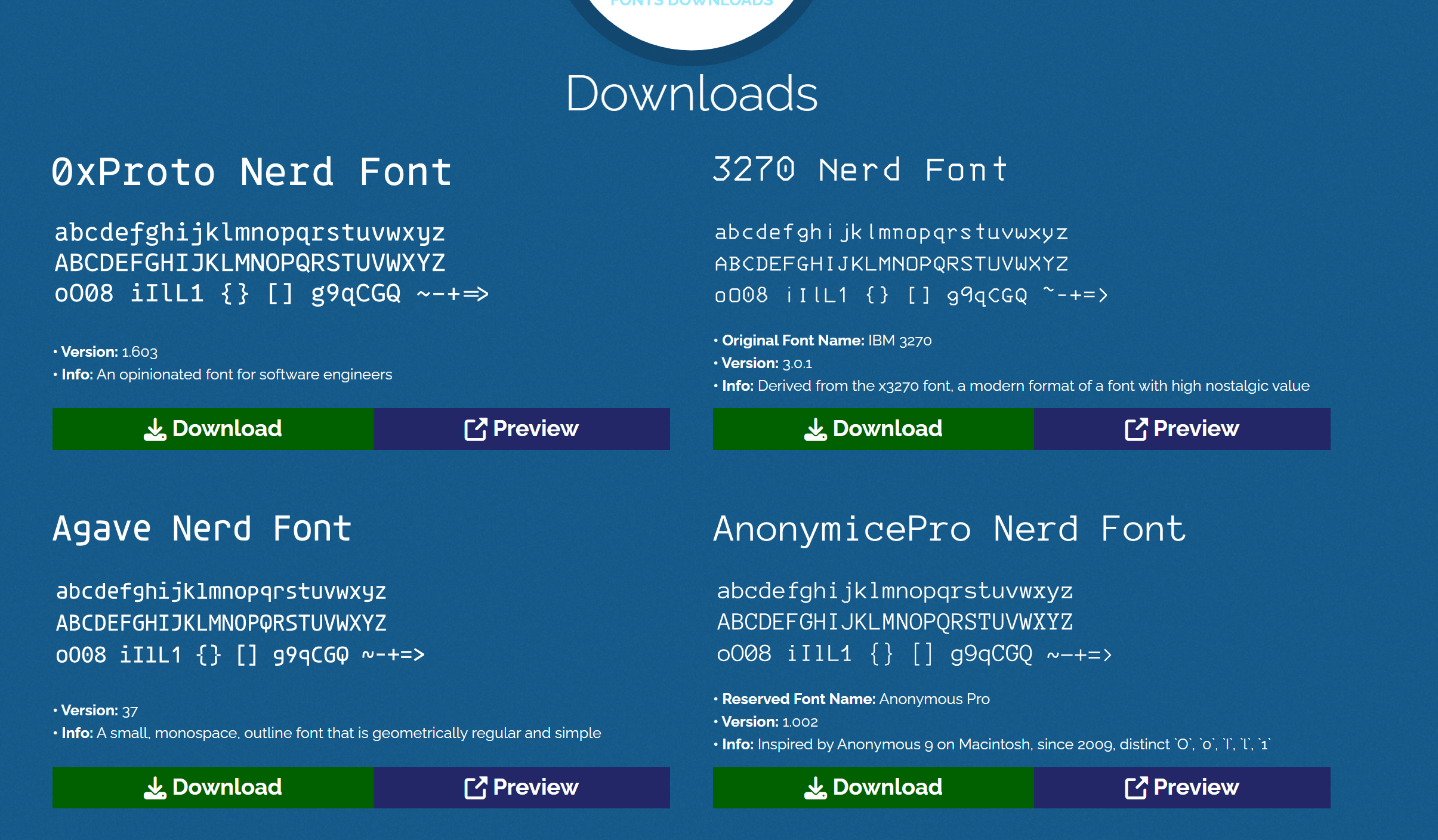Click the external-link icon in AnonymicePro Preview
The image size is (1438, 840).
1136,787
